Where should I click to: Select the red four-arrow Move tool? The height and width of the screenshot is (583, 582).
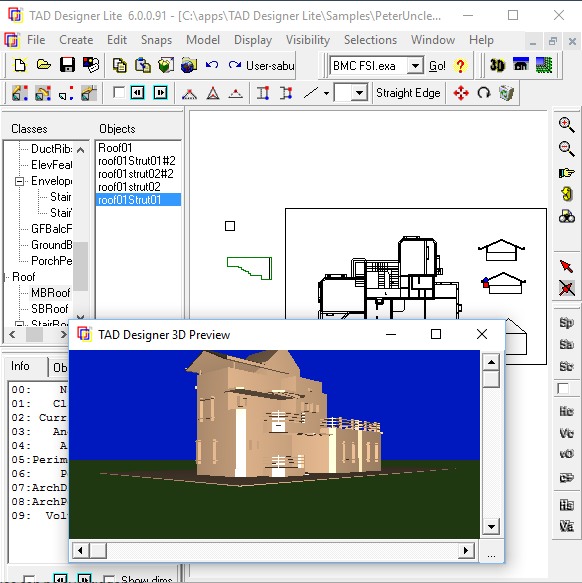tap(461, 93)
